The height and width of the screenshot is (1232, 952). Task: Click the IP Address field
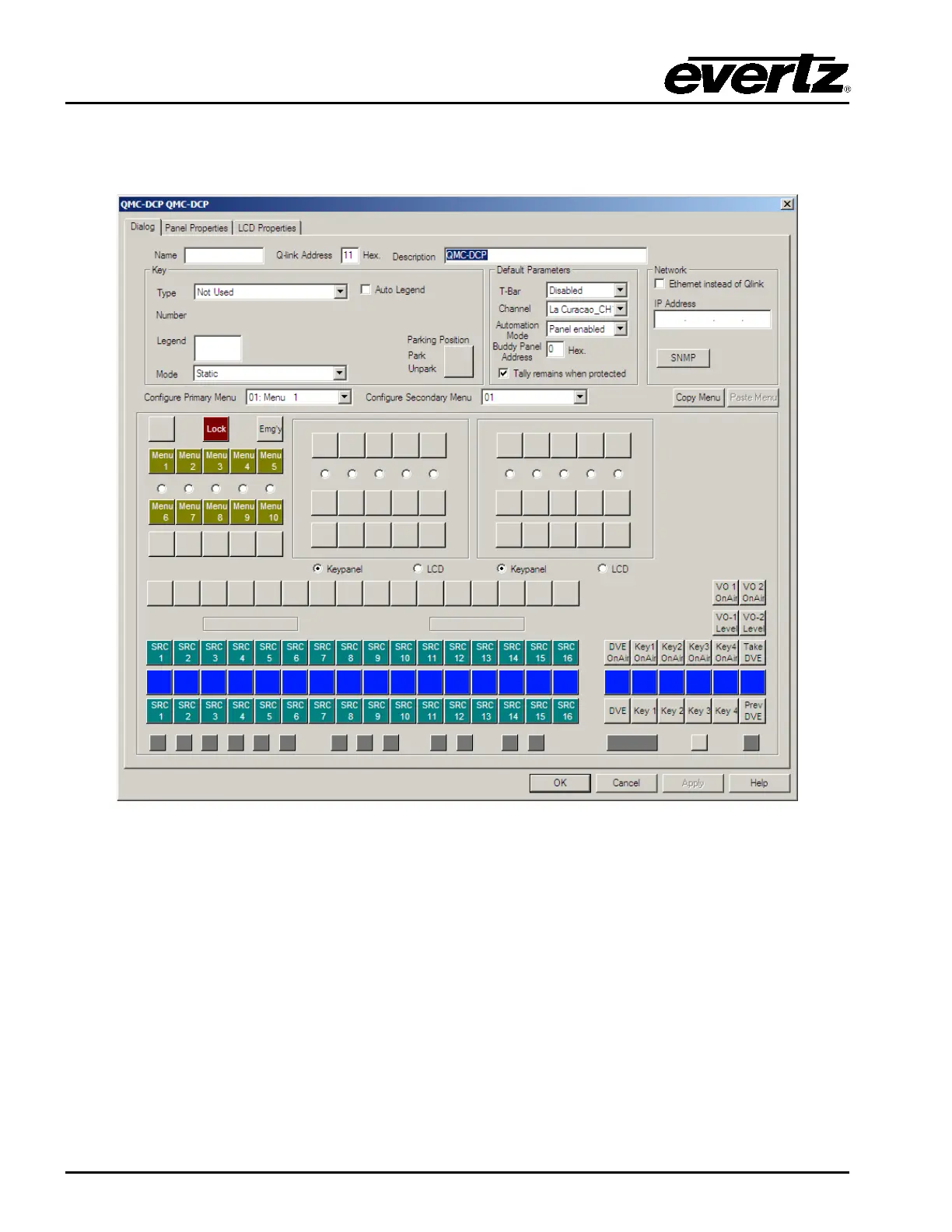tap(712, 320)
